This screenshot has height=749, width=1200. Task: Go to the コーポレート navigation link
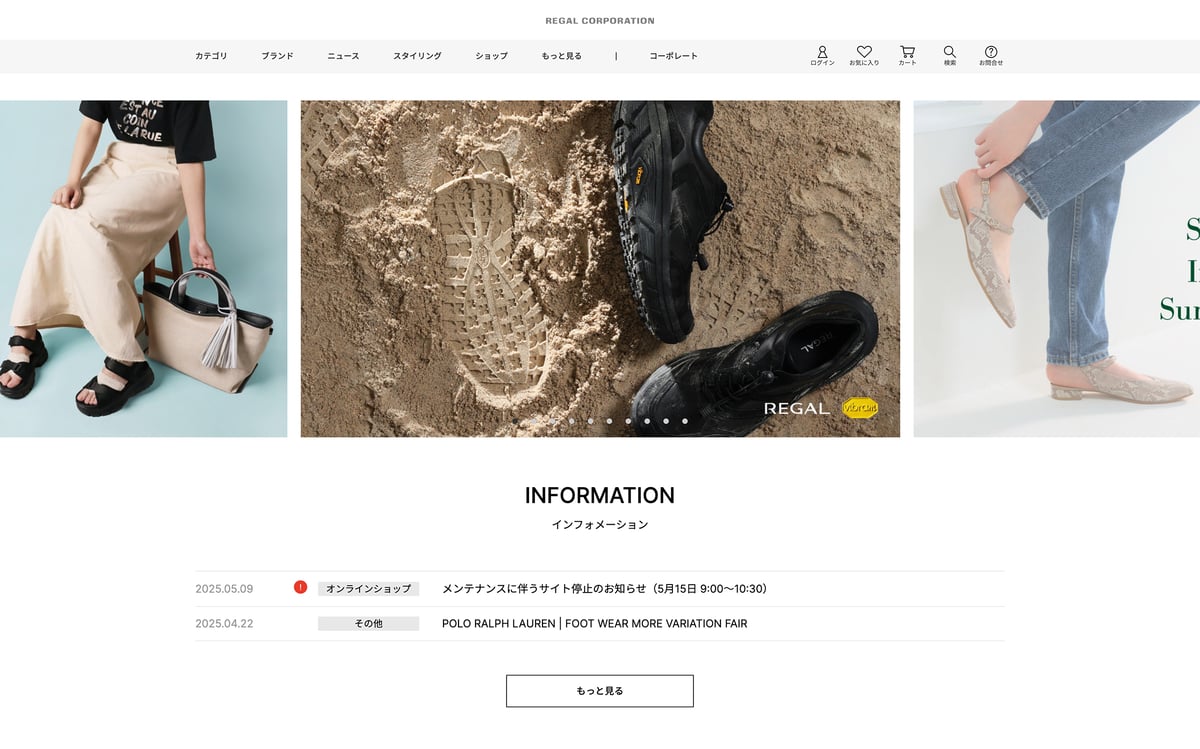(674, 56)
